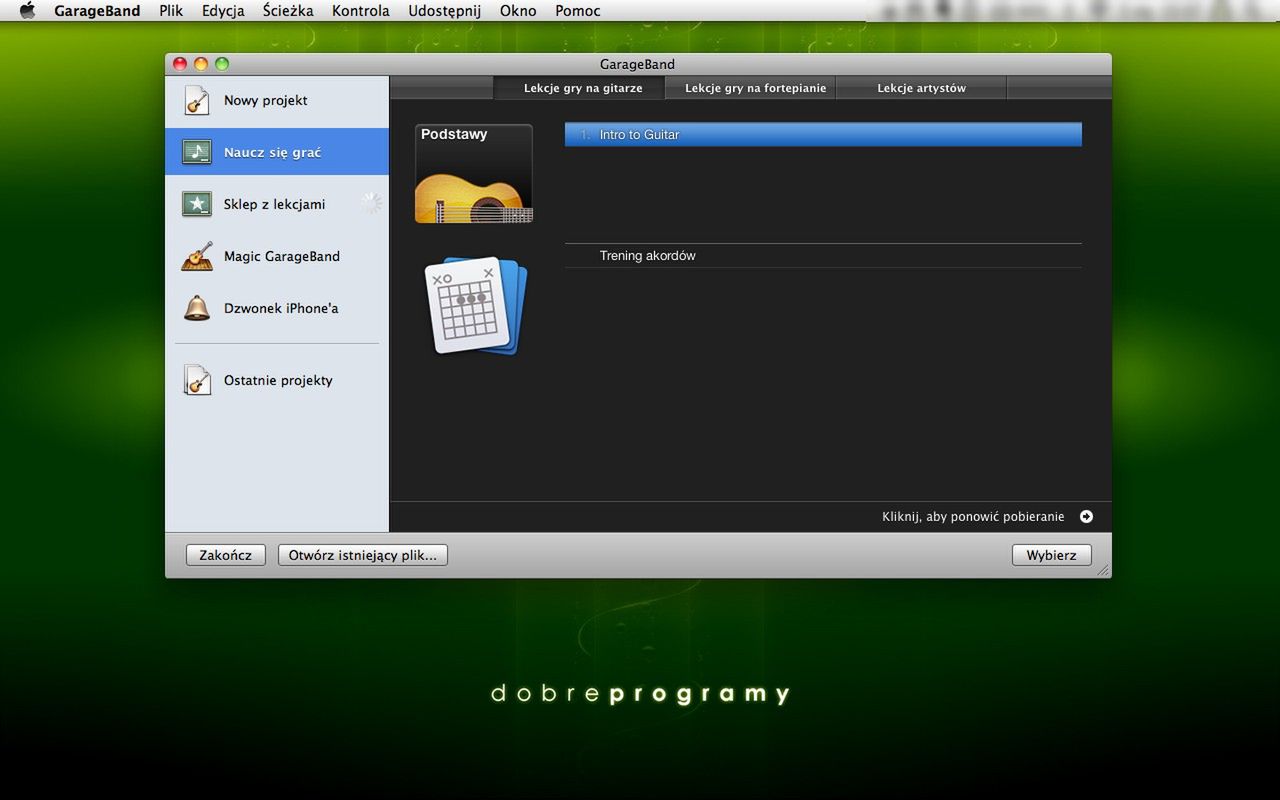Click the Wybierz button
This screenshot has height=800, width=1280.
pyautogui.click(x=1051, y=555)
